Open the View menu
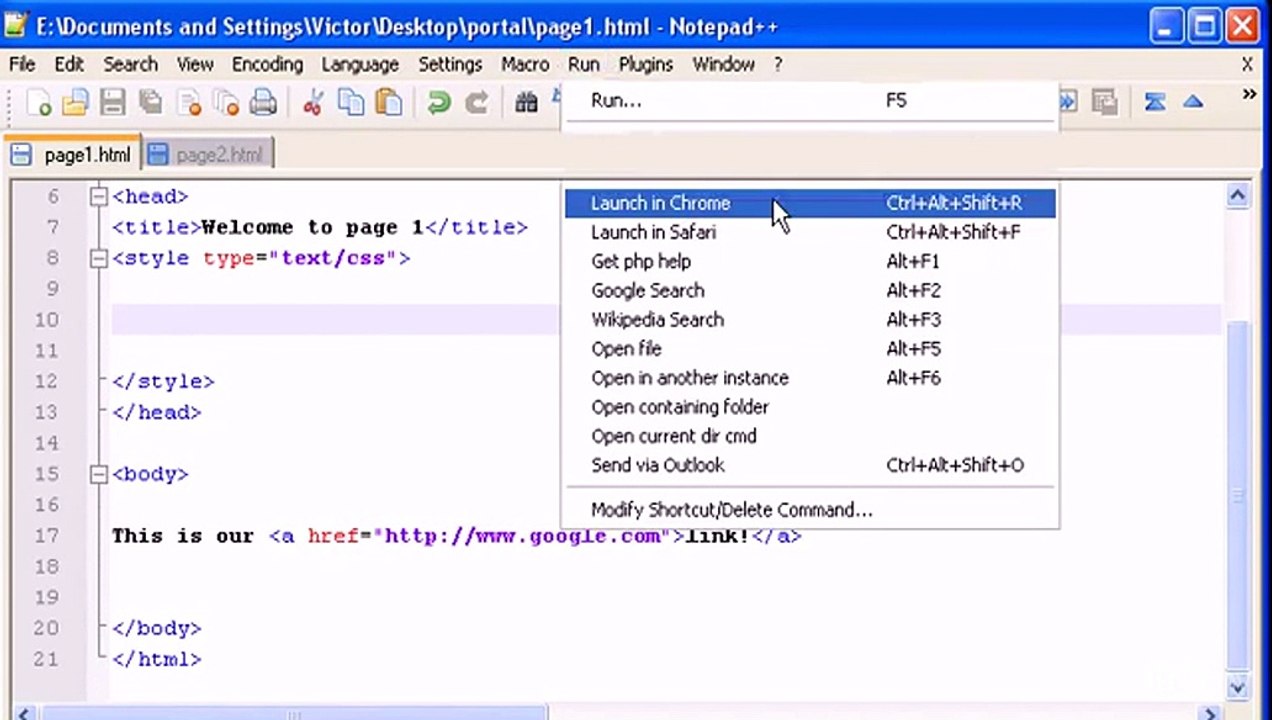Viewport: 1272px width, 720px height. click(195, 64)
